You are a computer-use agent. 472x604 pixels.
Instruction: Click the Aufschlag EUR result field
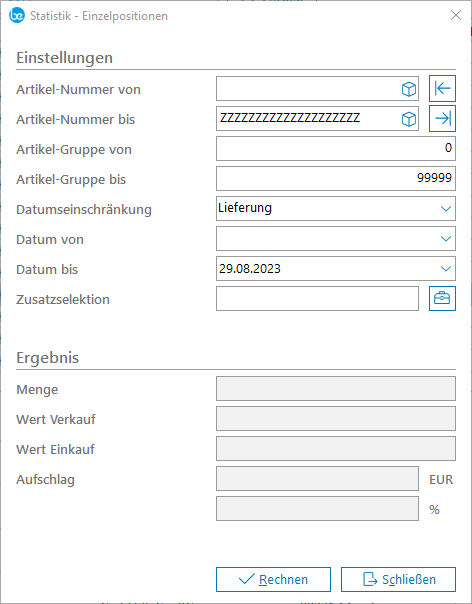click(x=317, y=479)
